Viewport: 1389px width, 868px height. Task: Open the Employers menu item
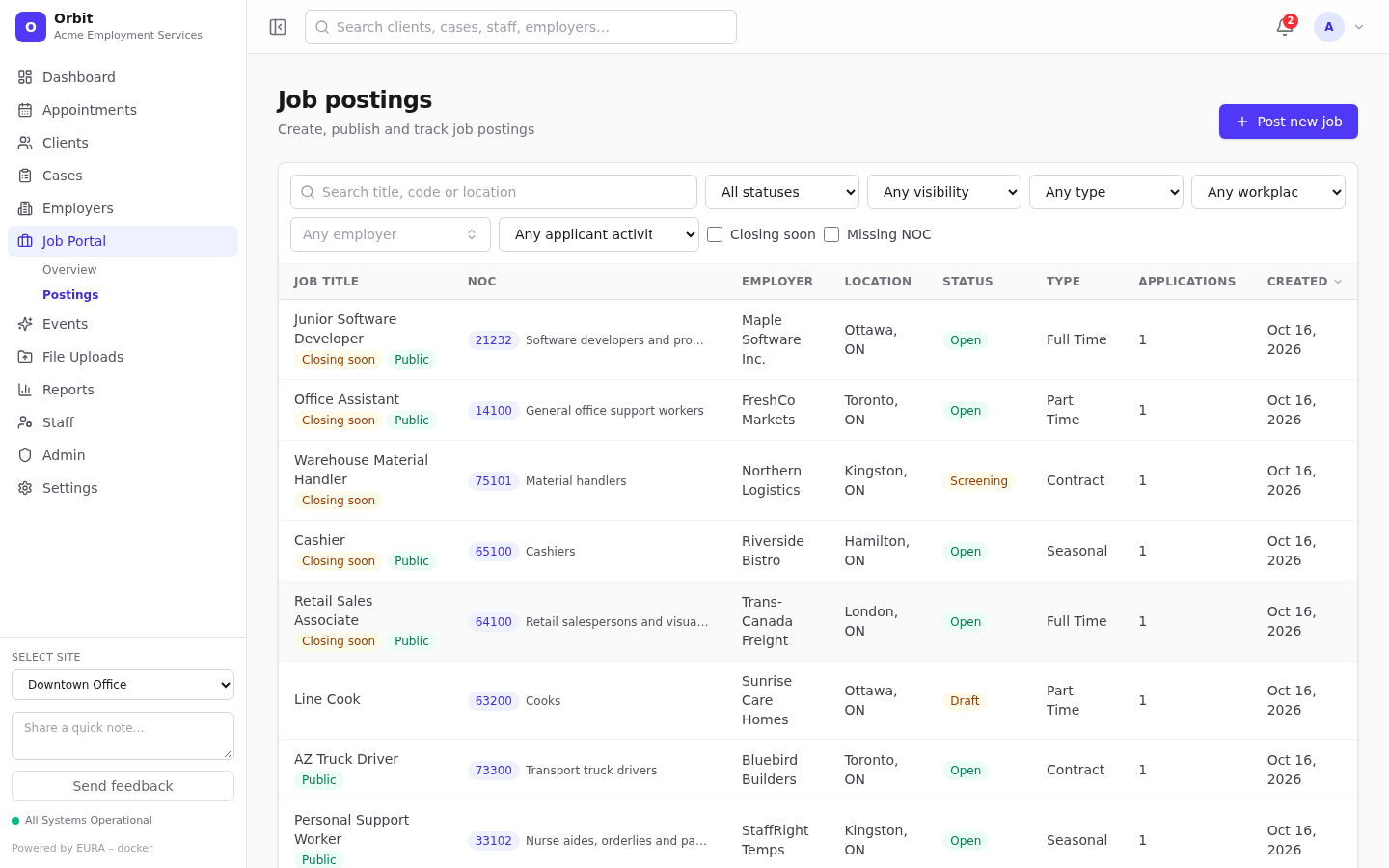coord(123,208)
